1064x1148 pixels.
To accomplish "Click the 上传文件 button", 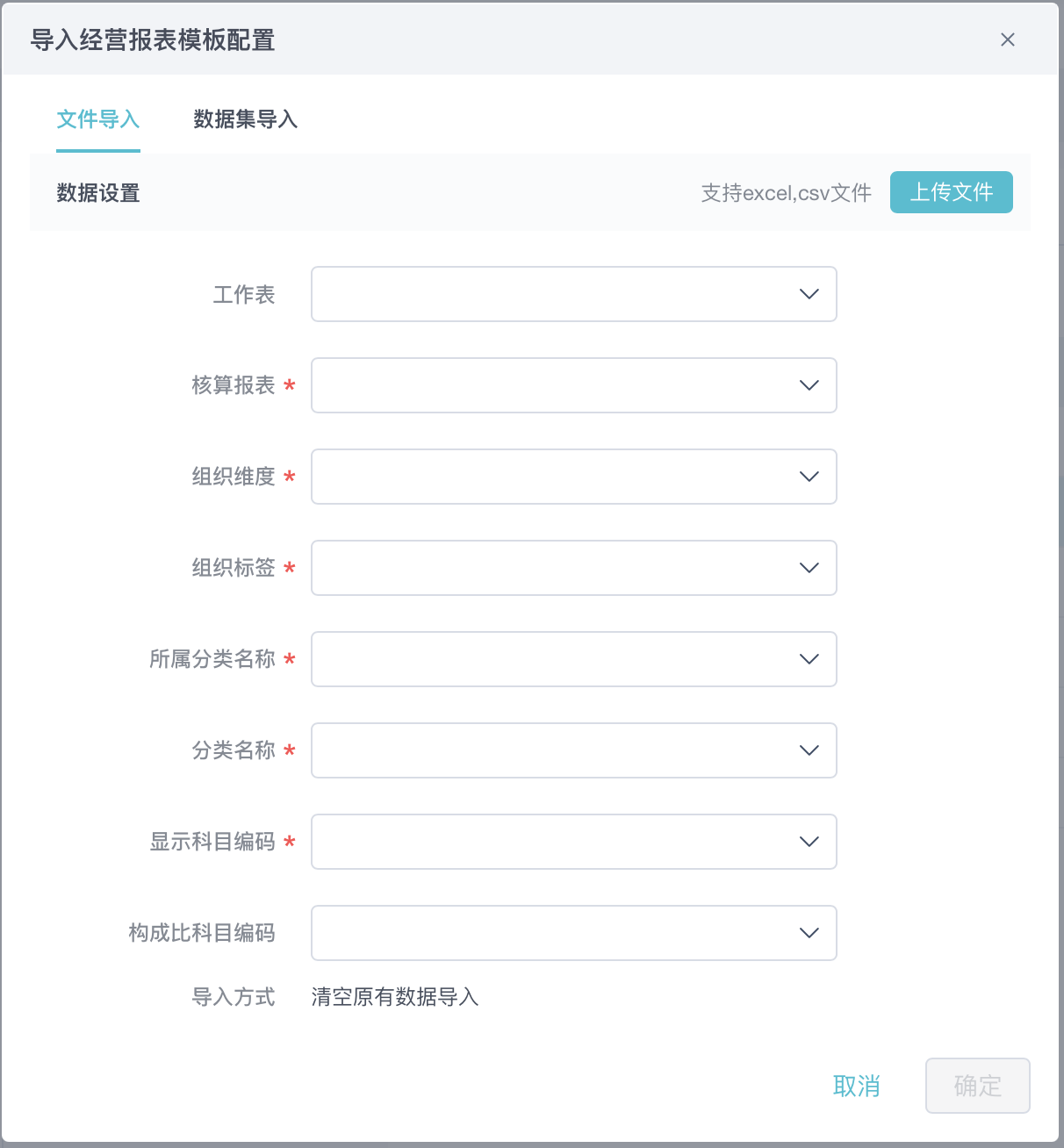I will (x=951, y=192).
